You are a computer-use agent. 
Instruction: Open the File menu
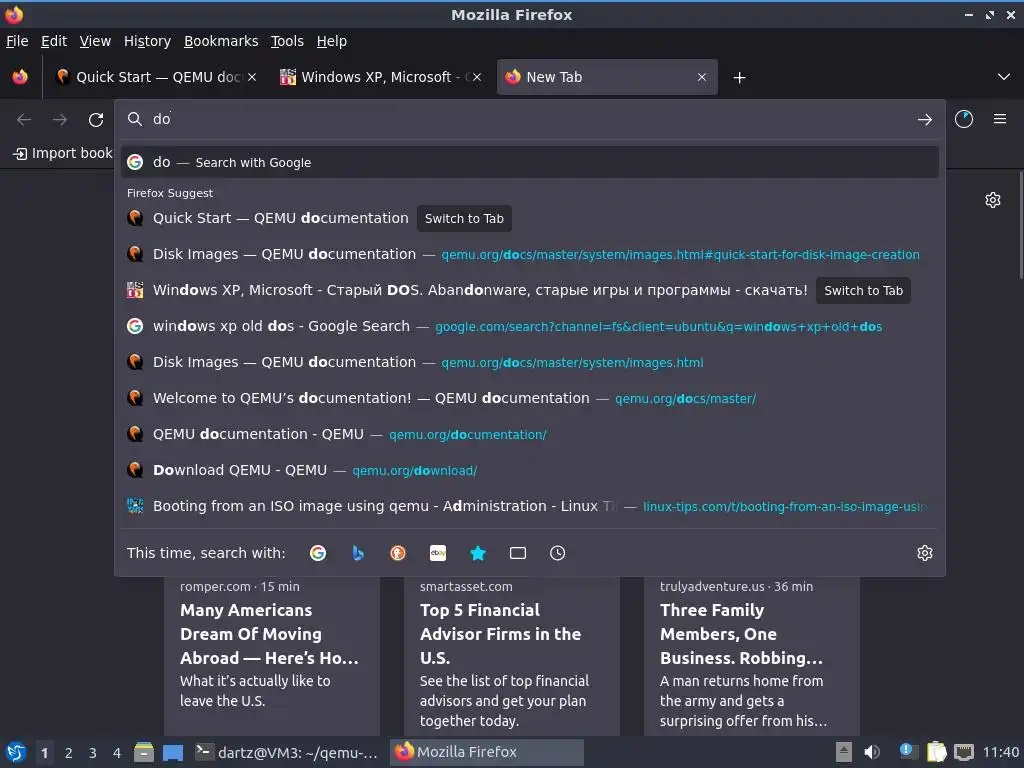[x=17, y=41]
